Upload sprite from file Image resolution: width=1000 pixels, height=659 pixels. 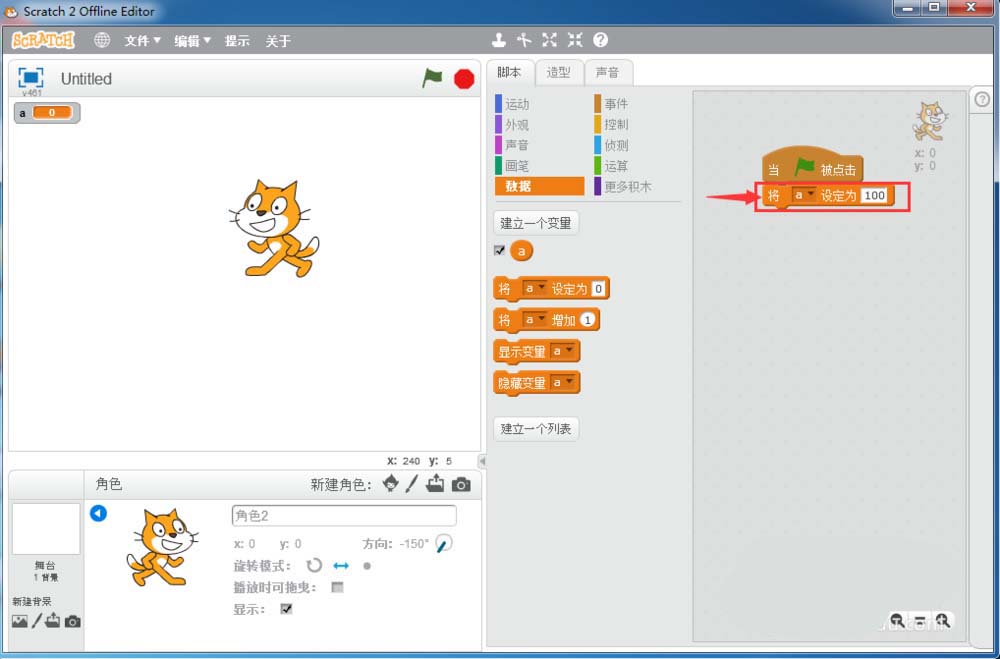(435, 484)
